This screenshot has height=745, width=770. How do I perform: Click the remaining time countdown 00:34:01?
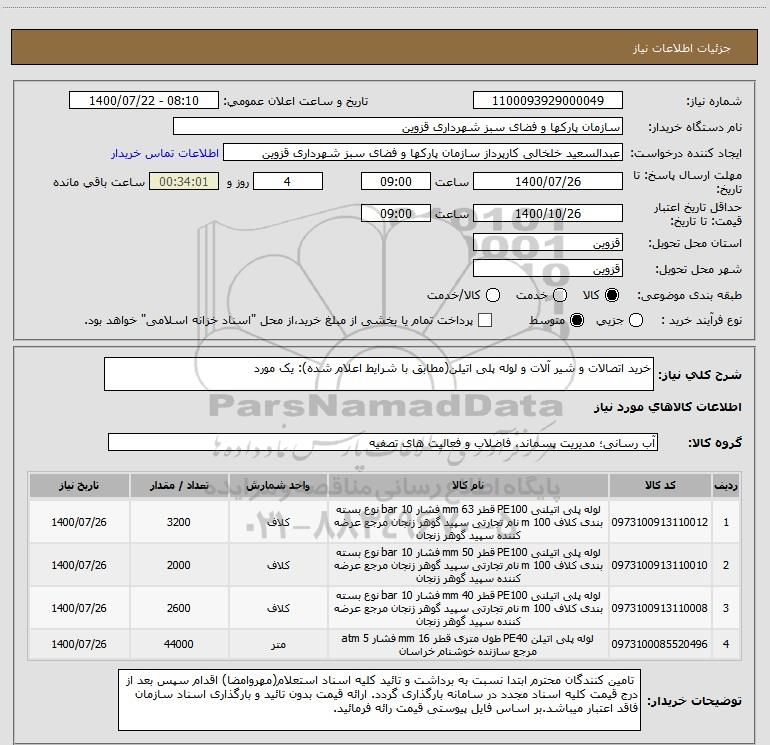click(x=184, y=181)
